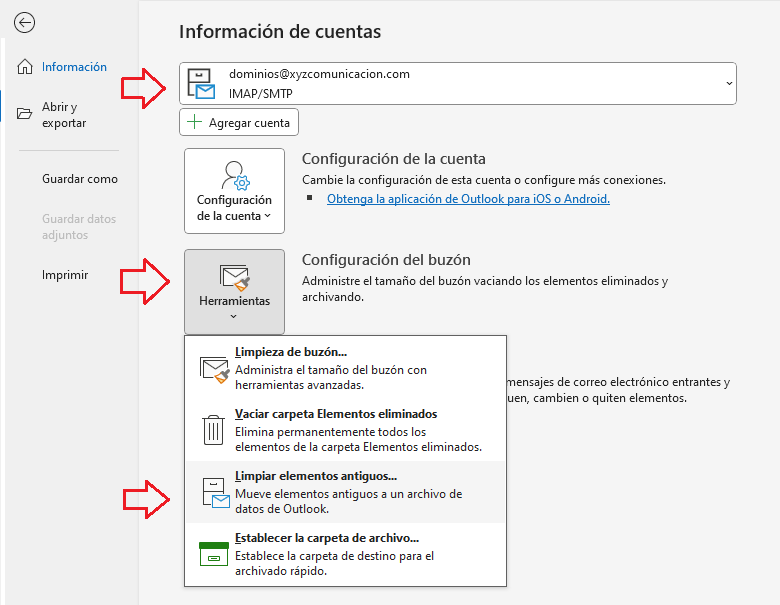The image size is (780, 605).
Task: Click the green archive folder icon
Action: 214,553
